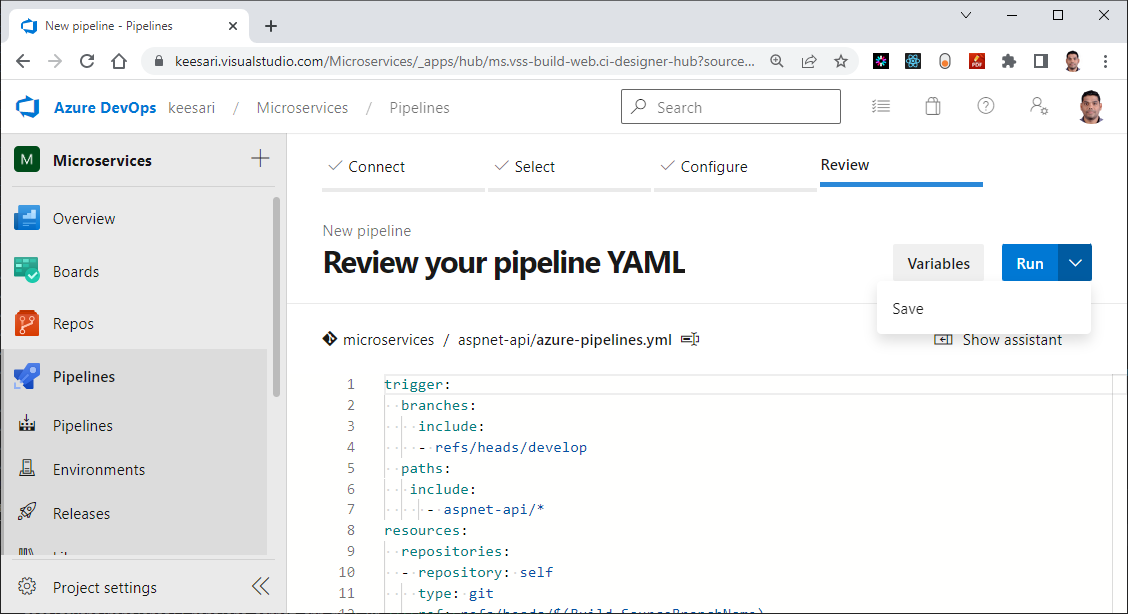The height and width of the screenshot is (614, 1128).
Task: Click the rename file icon beside azure-pipelines.yml
Action: pyautogui.click(x=691, y=339)
